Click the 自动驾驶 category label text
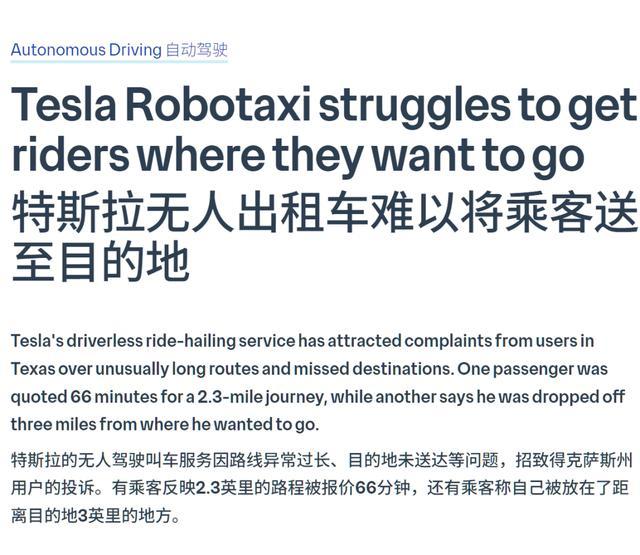 pyautogui.click(x=197, y=50)
